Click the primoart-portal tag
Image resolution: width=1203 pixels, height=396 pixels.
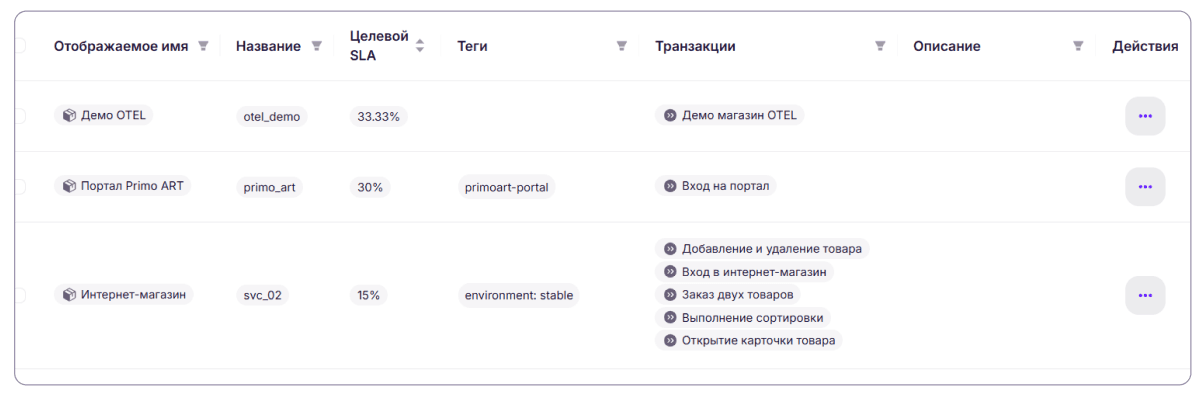pos(506,187)
